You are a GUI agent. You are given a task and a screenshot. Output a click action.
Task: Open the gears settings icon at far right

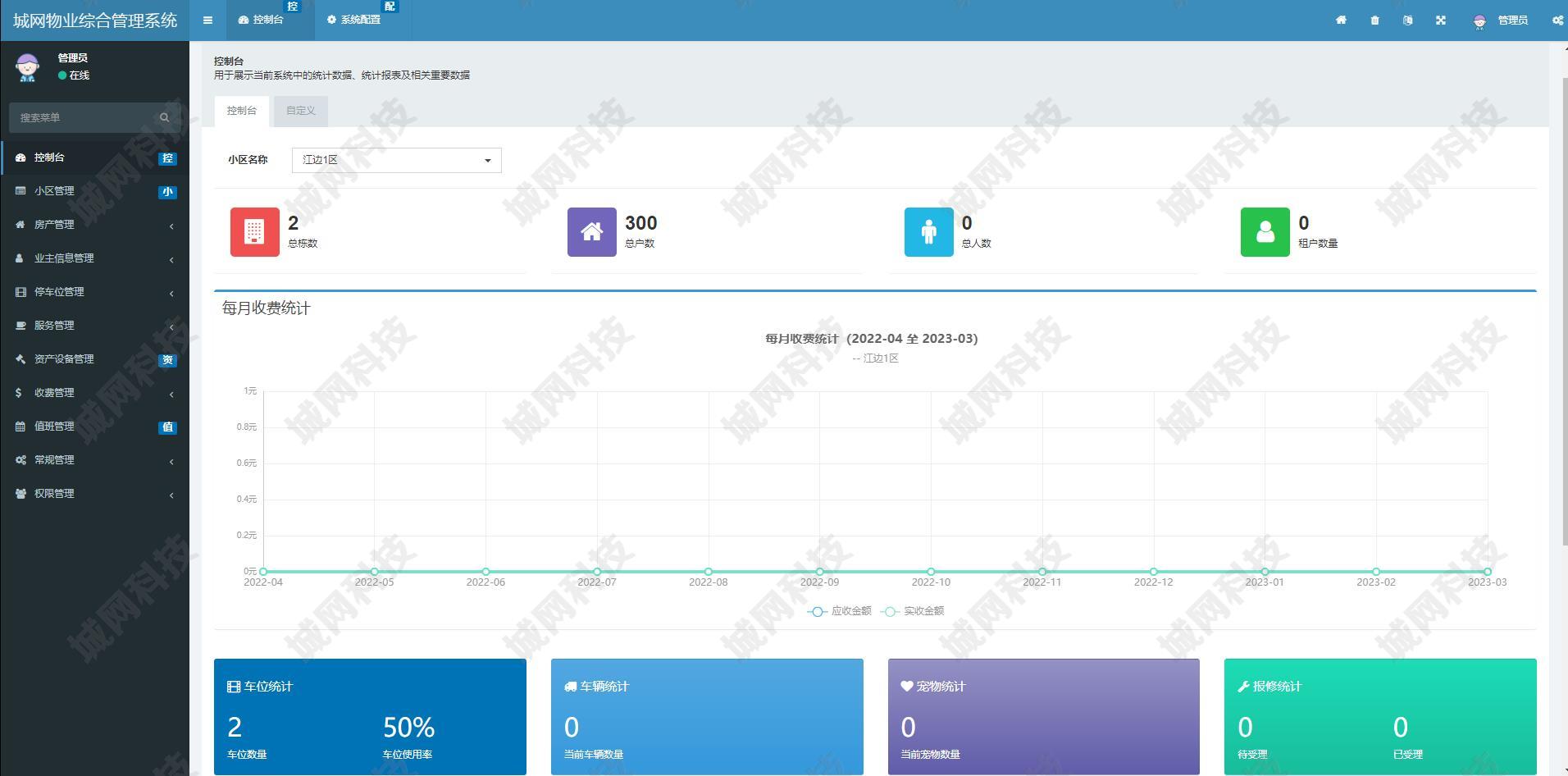(1557, 21)
